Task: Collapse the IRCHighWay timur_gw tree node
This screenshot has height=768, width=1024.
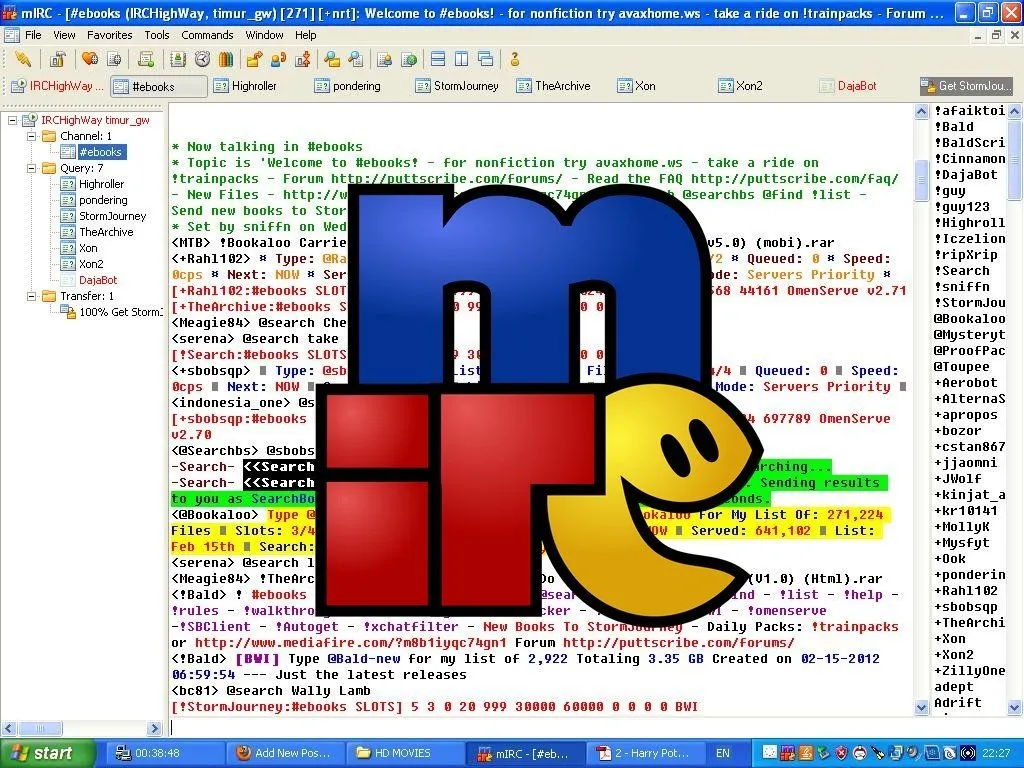Action: tap(12, 120)
